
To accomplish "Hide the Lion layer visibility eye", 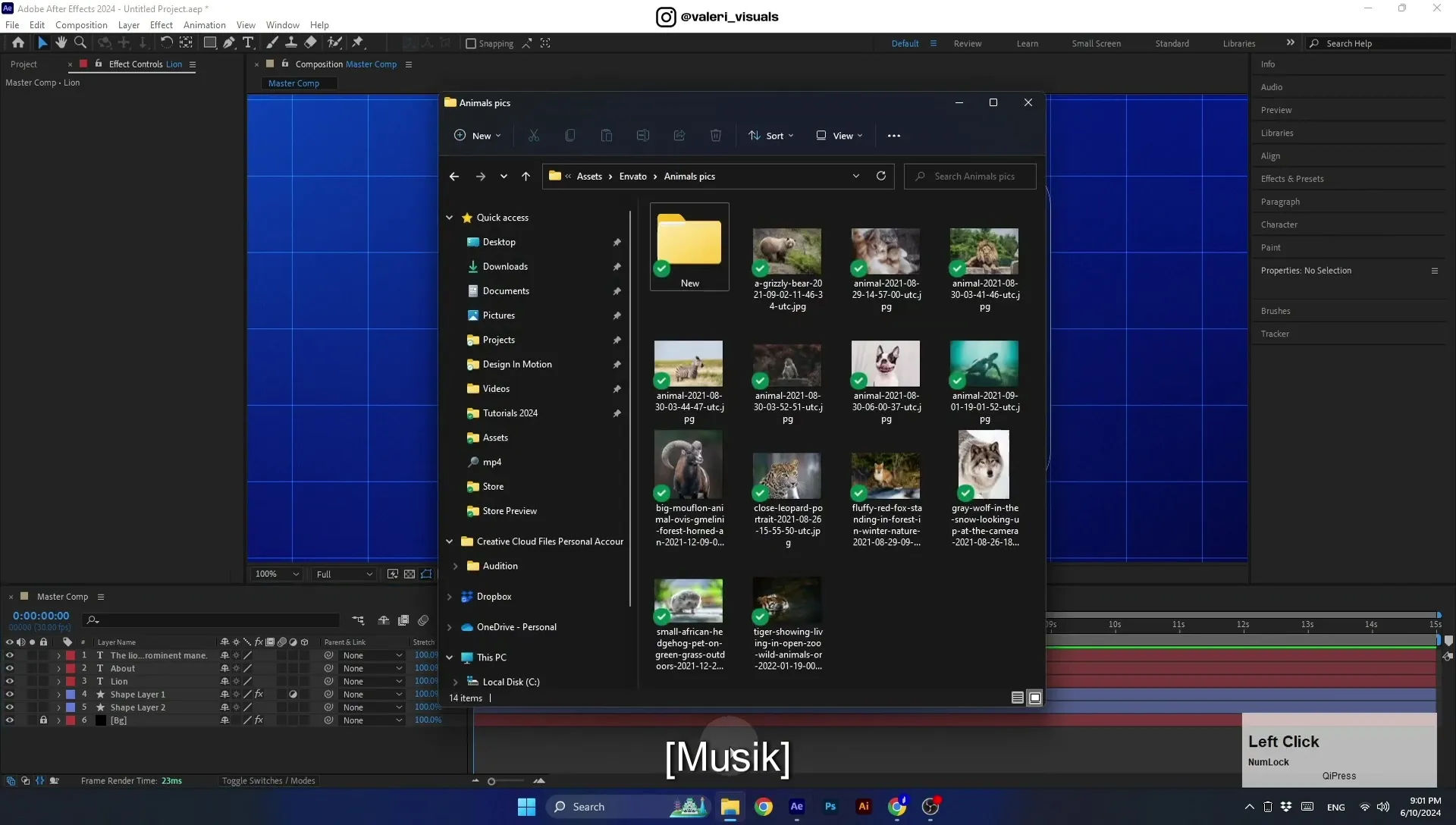I will pyautogui.click(x=9, y=682).
